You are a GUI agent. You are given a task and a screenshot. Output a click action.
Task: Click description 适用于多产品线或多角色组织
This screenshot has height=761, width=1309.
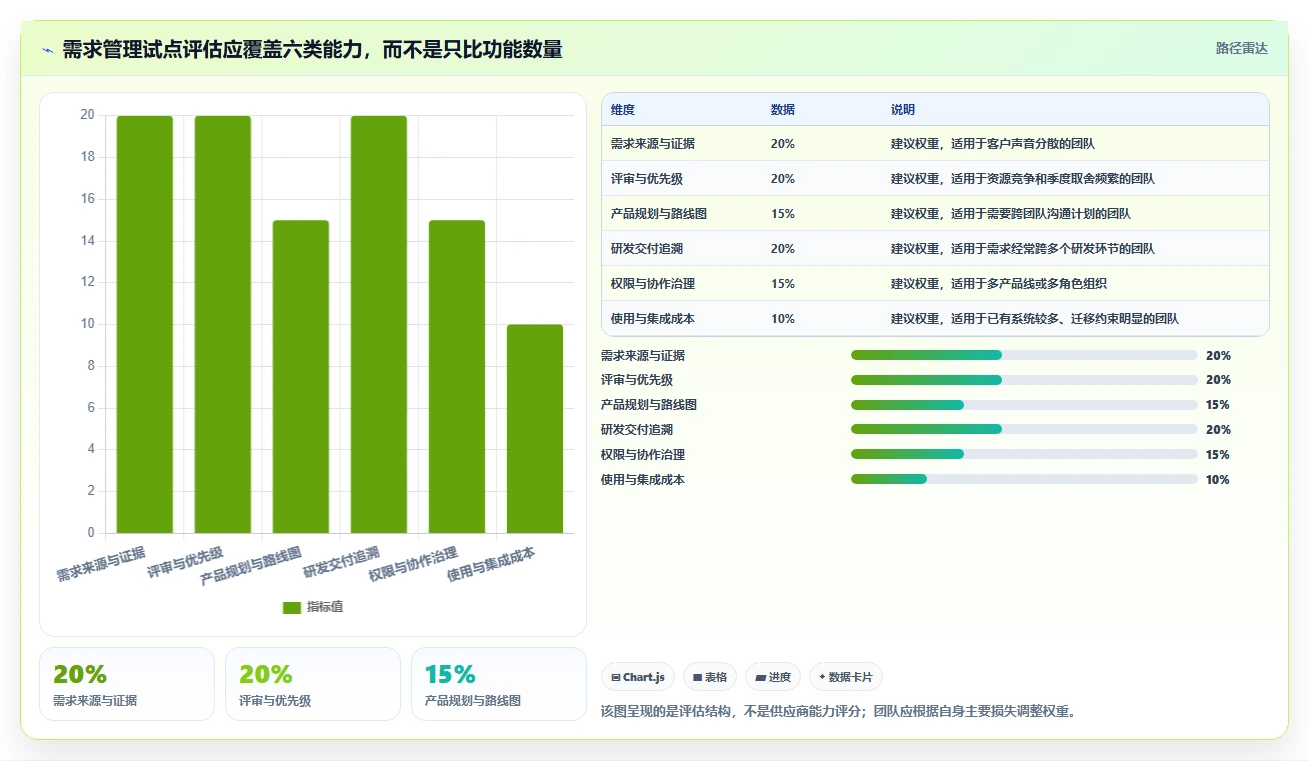coord(1027,284)
